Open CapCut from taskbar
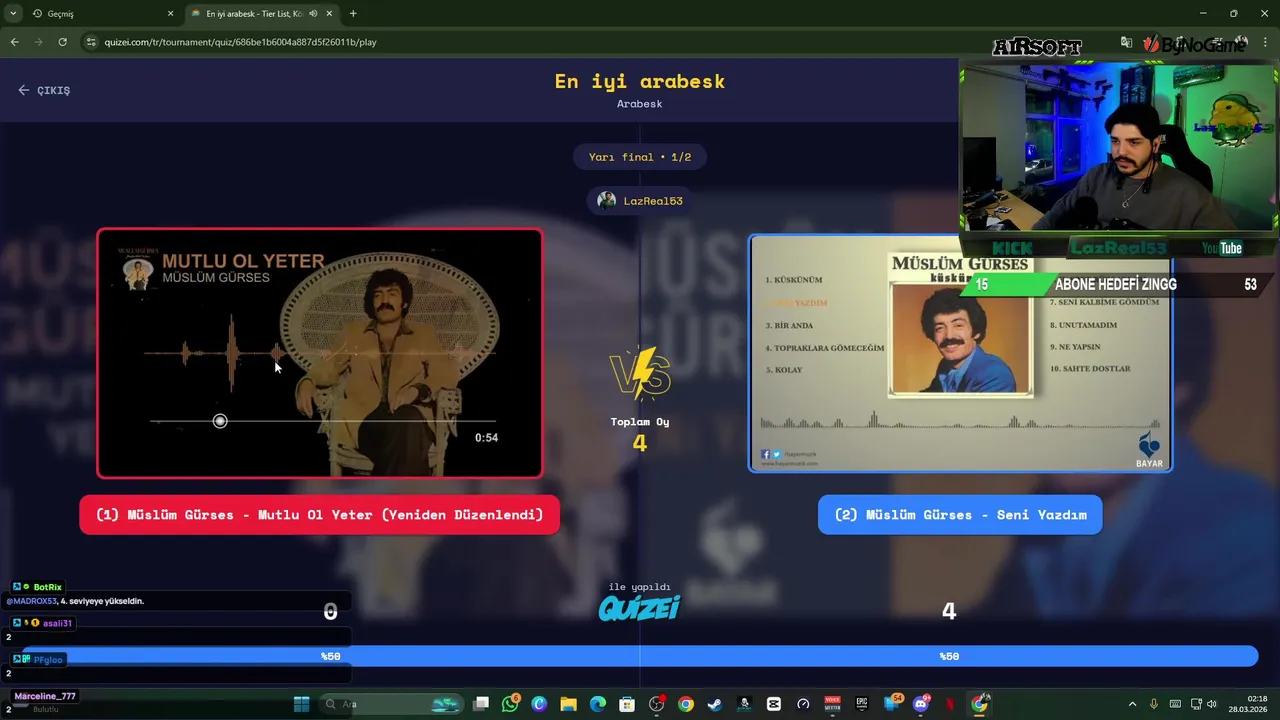This screenshot has height=720, width=1280. (773, 704)
